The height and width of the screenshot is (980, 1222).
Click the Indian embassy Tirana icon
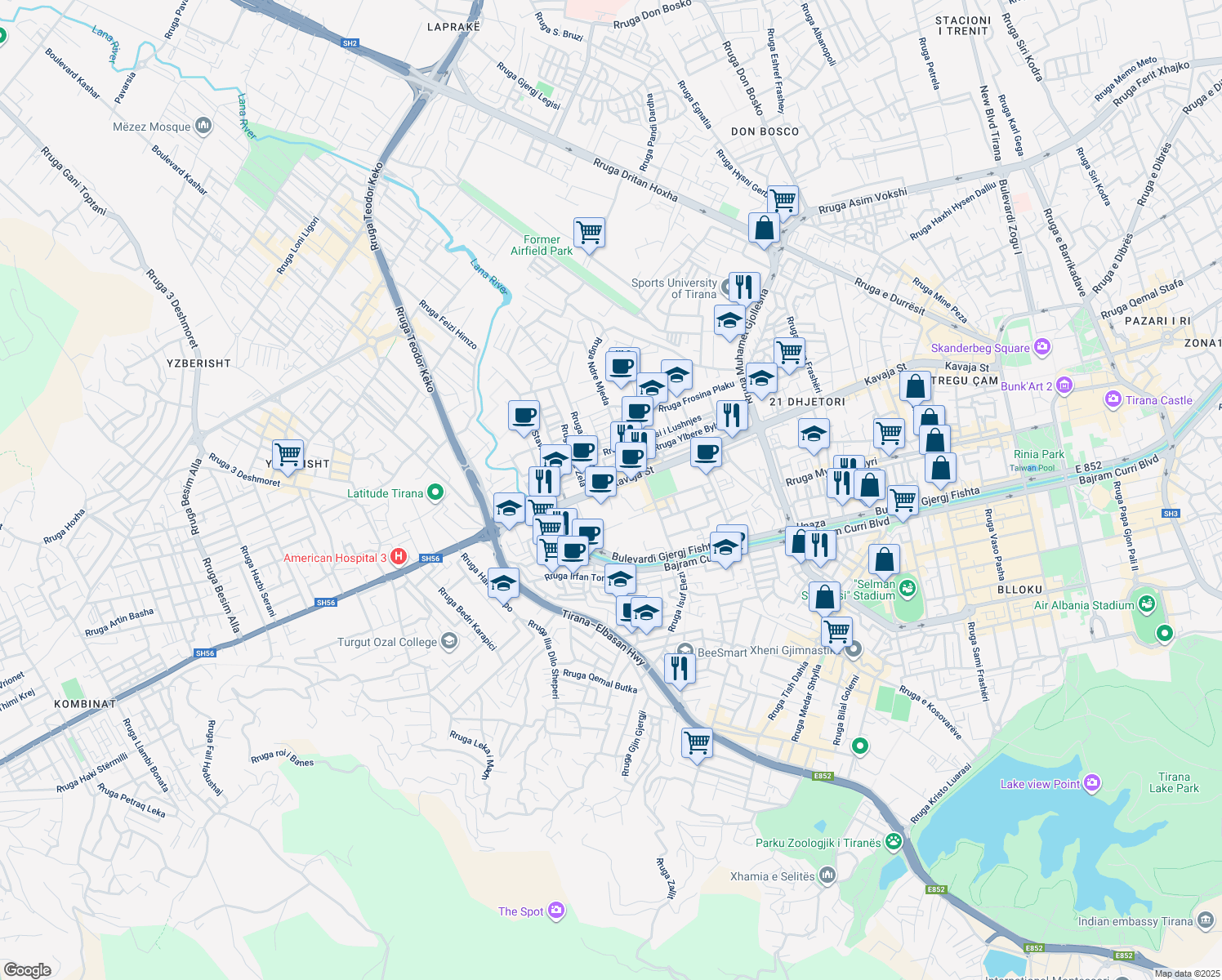click(x=1206, y=921)
